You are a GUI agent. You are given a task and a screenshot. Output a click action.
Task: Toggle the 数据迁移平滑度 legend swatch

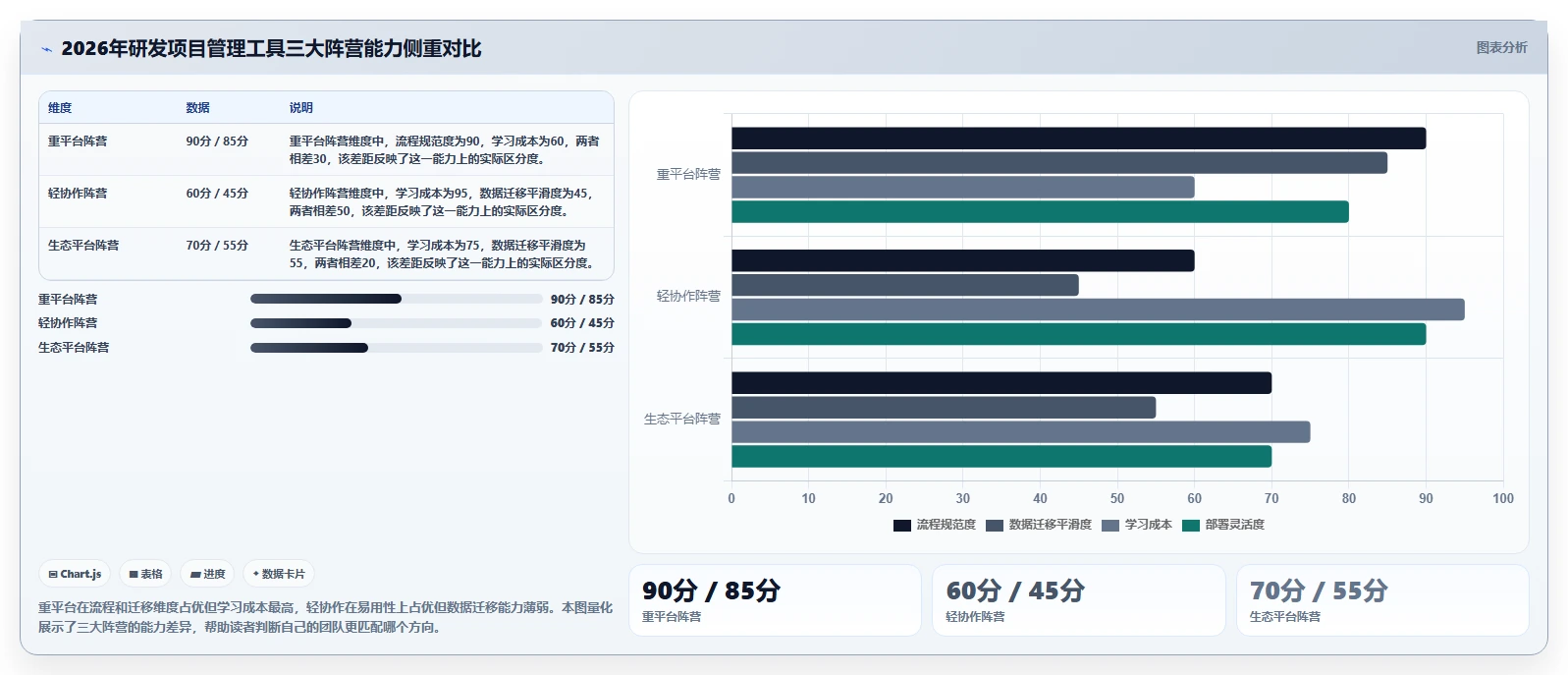(x=995, y=526)
